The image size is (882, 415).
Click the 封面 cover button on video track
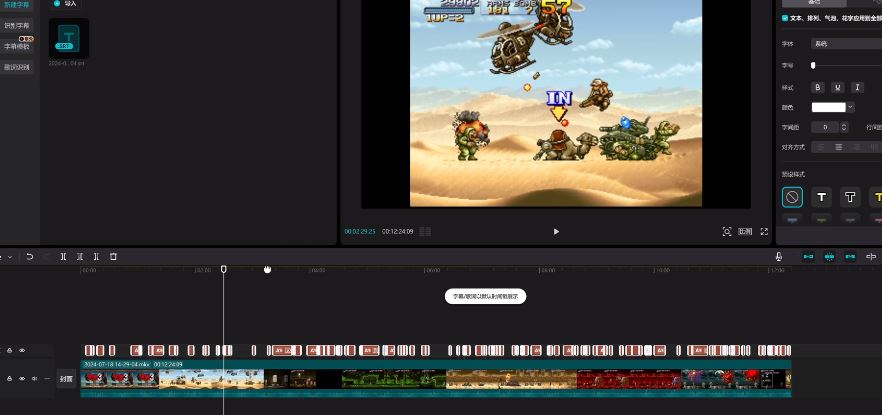click(66, 379)
